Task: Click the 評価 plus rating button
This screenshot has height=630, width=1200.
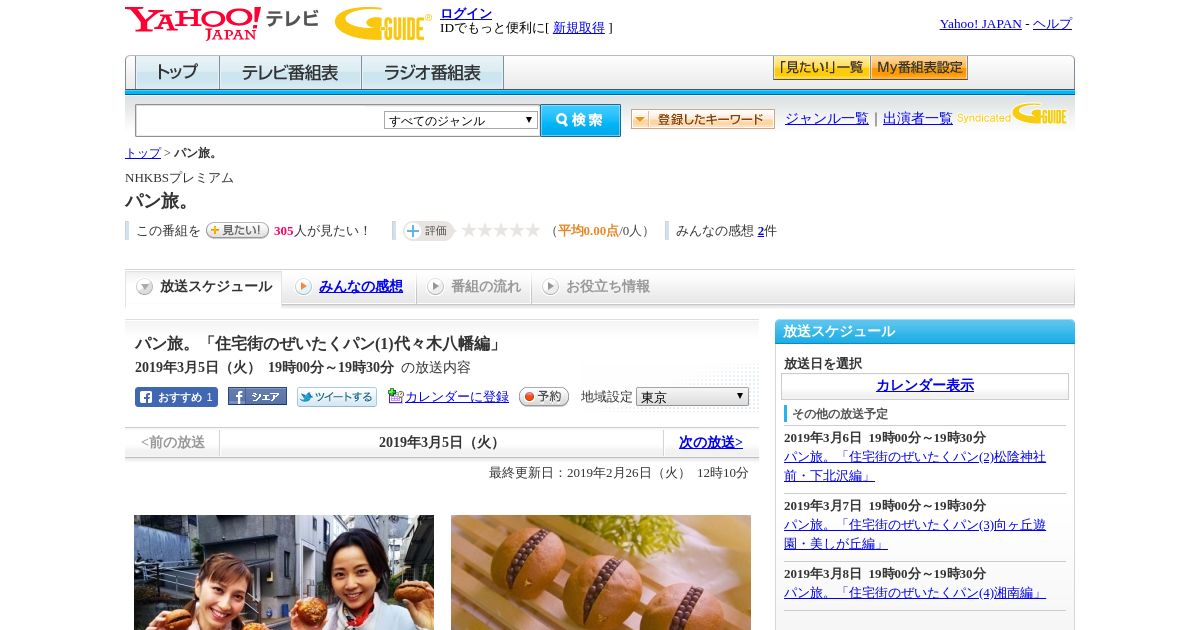Action: (428, 231)
